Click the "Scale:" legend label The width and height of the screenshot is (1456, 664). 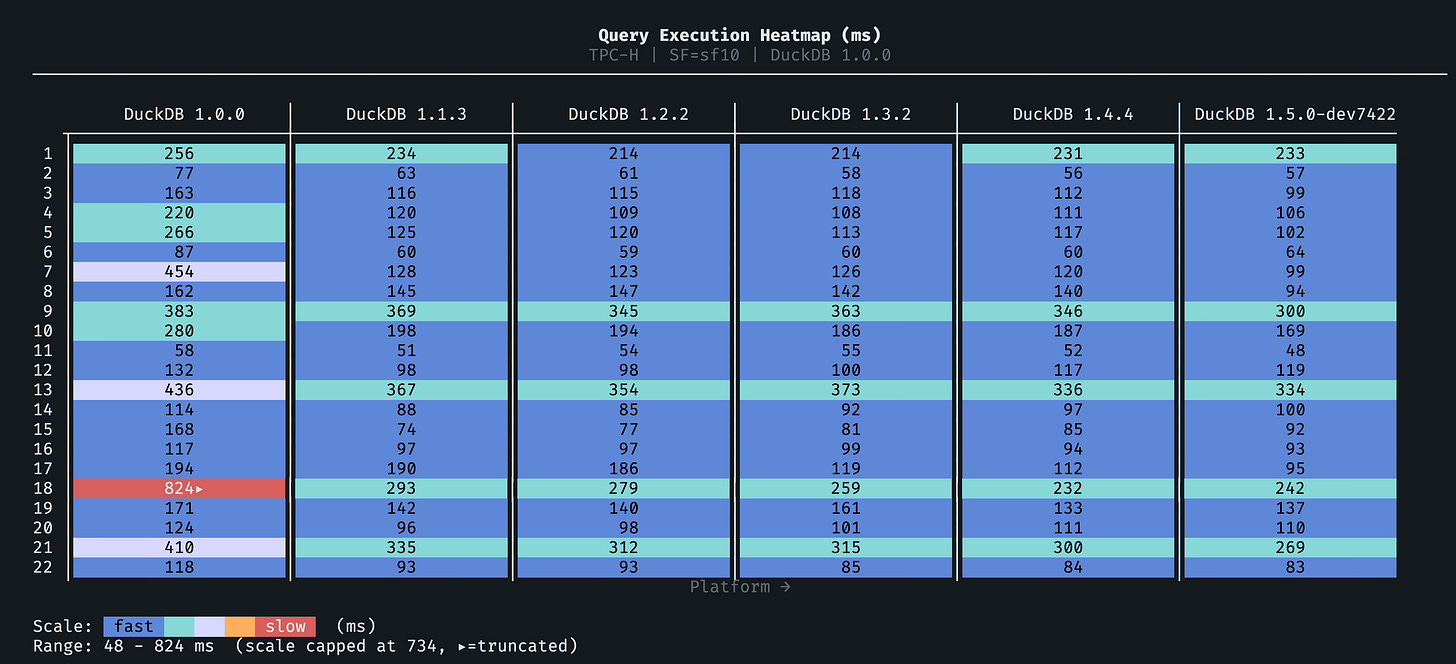click(63, 627)
